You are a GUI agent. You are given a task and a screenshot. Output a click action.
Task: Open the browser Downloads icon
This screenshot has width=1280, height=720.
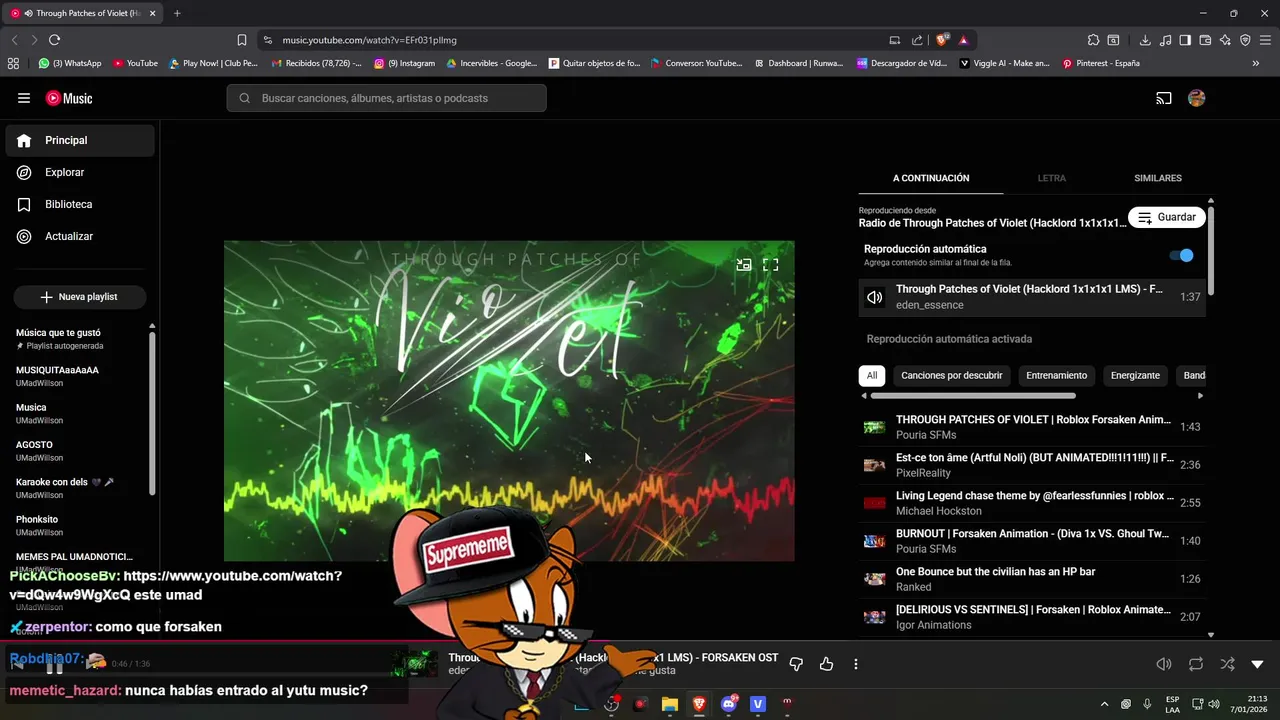coord(1145,40)
